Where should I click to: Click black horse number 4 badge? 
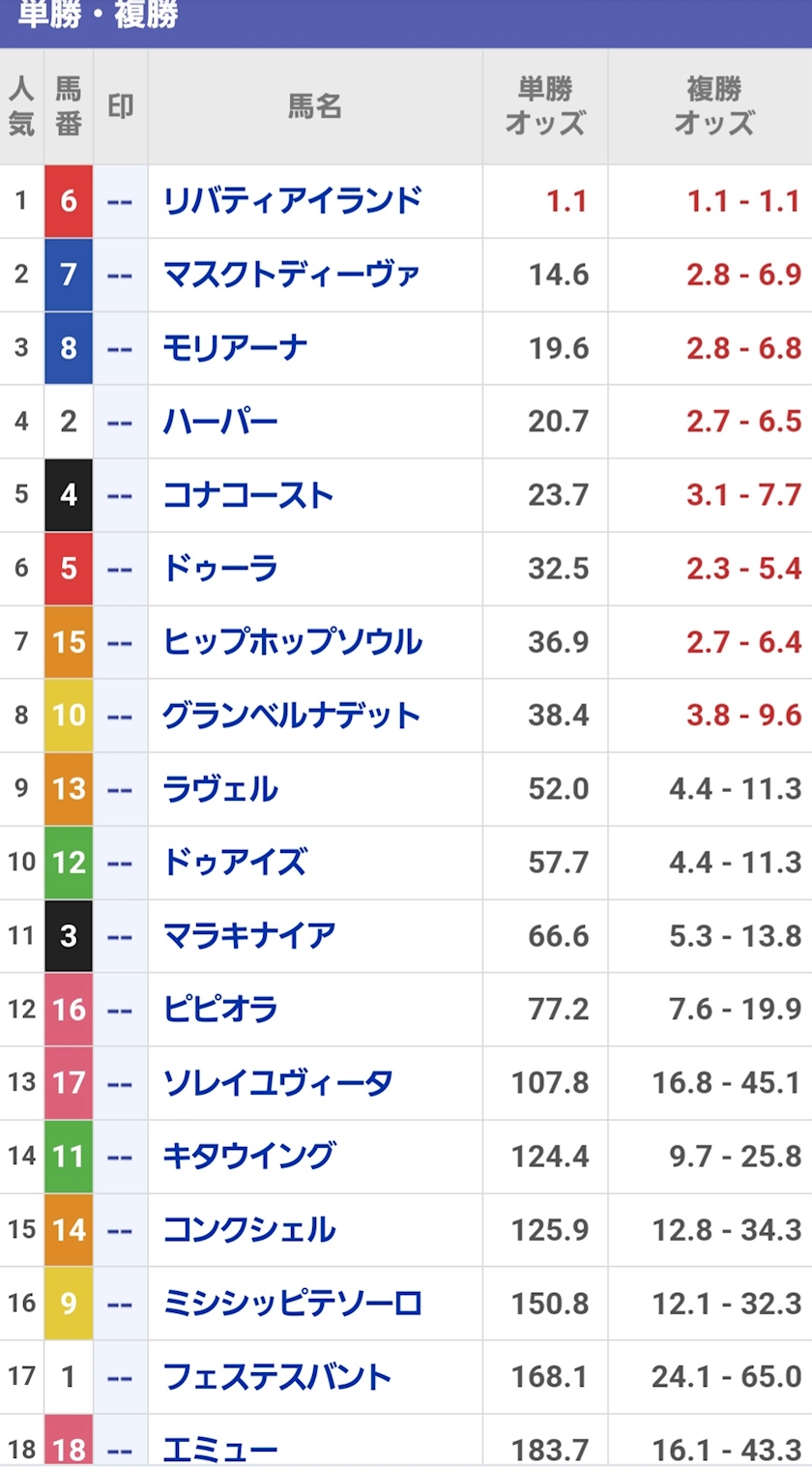69,495
